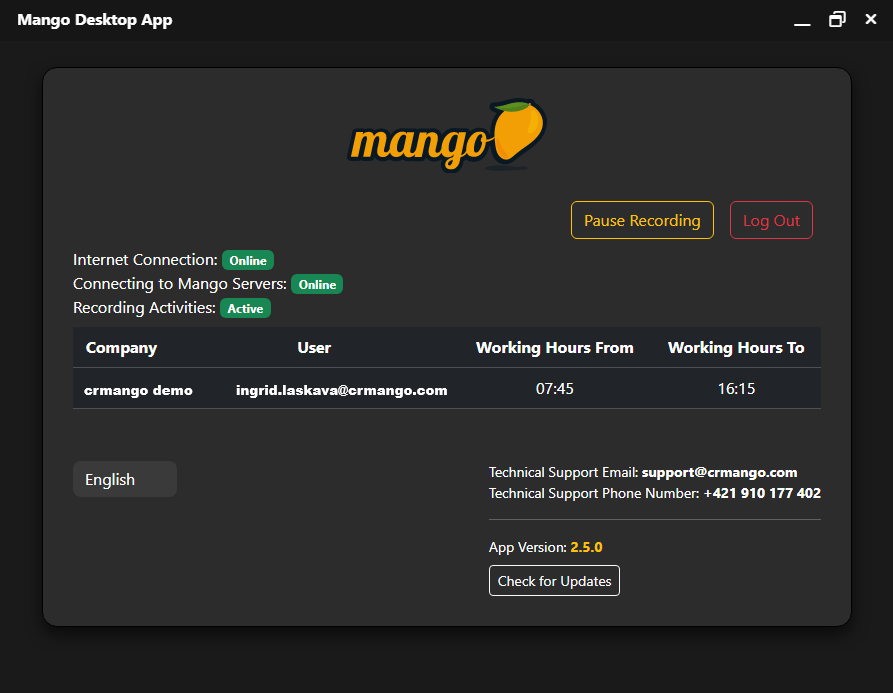Restore down the app window
Viewport: 893px width, 693px height.
837,20
